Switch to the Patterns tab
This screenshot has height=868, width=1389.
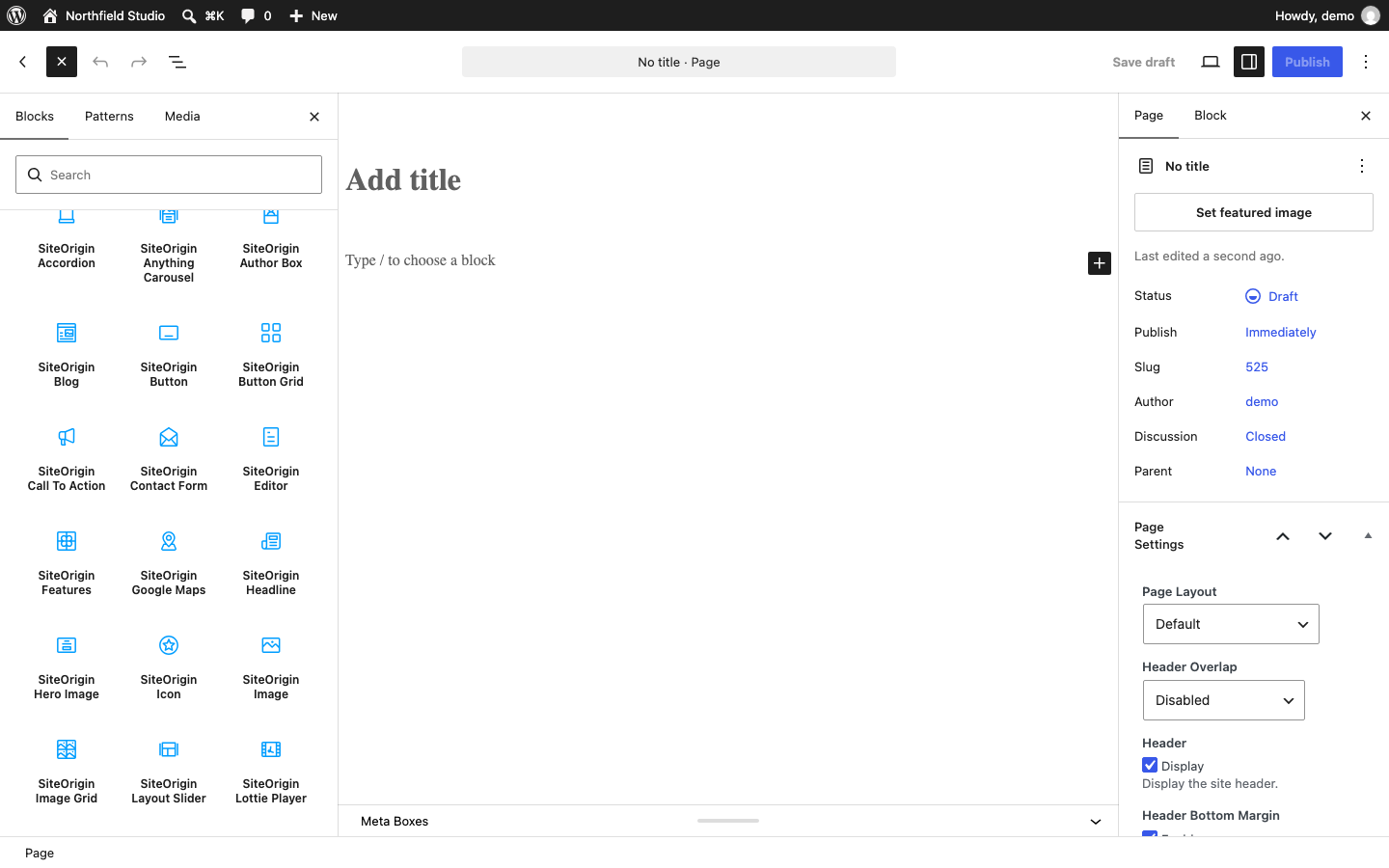click(x=109, y=117)
